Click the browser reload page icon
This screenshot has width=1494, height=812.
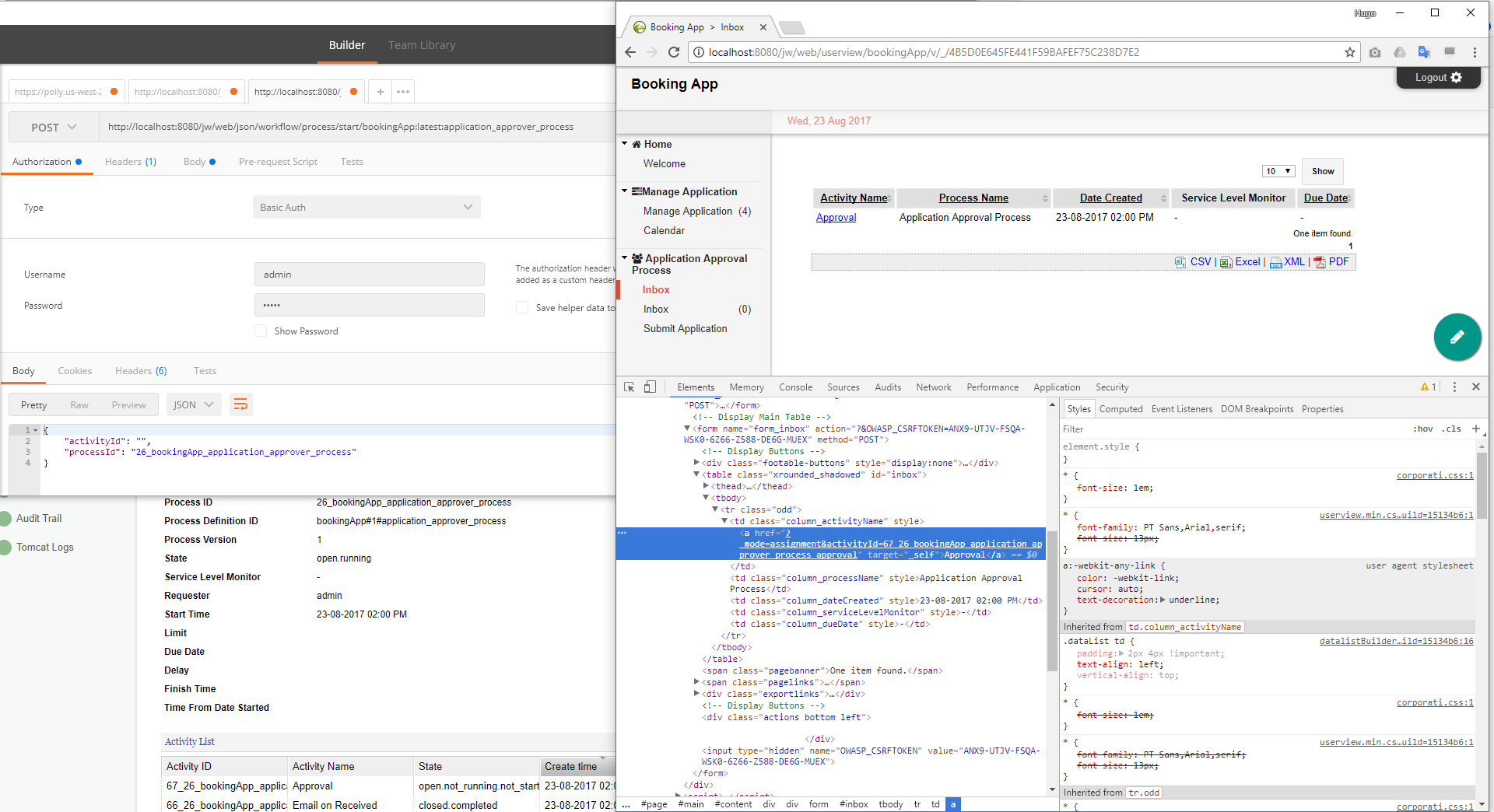tap(674, 52)
